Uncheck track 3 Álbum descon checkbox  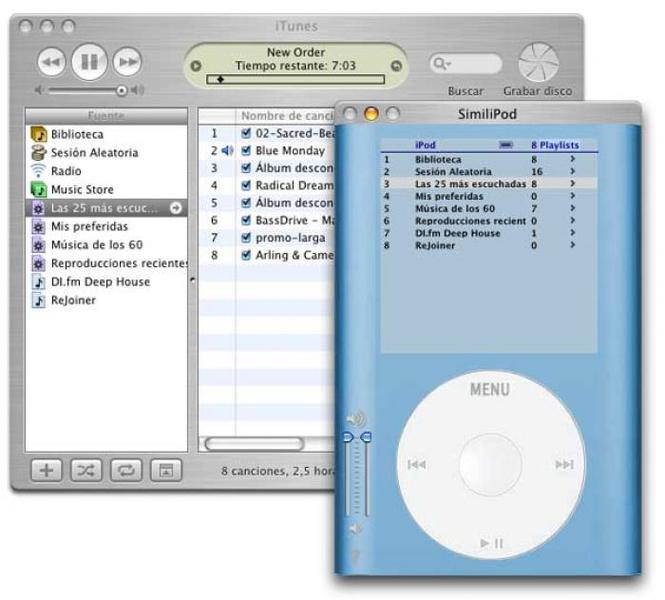(246, 168)
